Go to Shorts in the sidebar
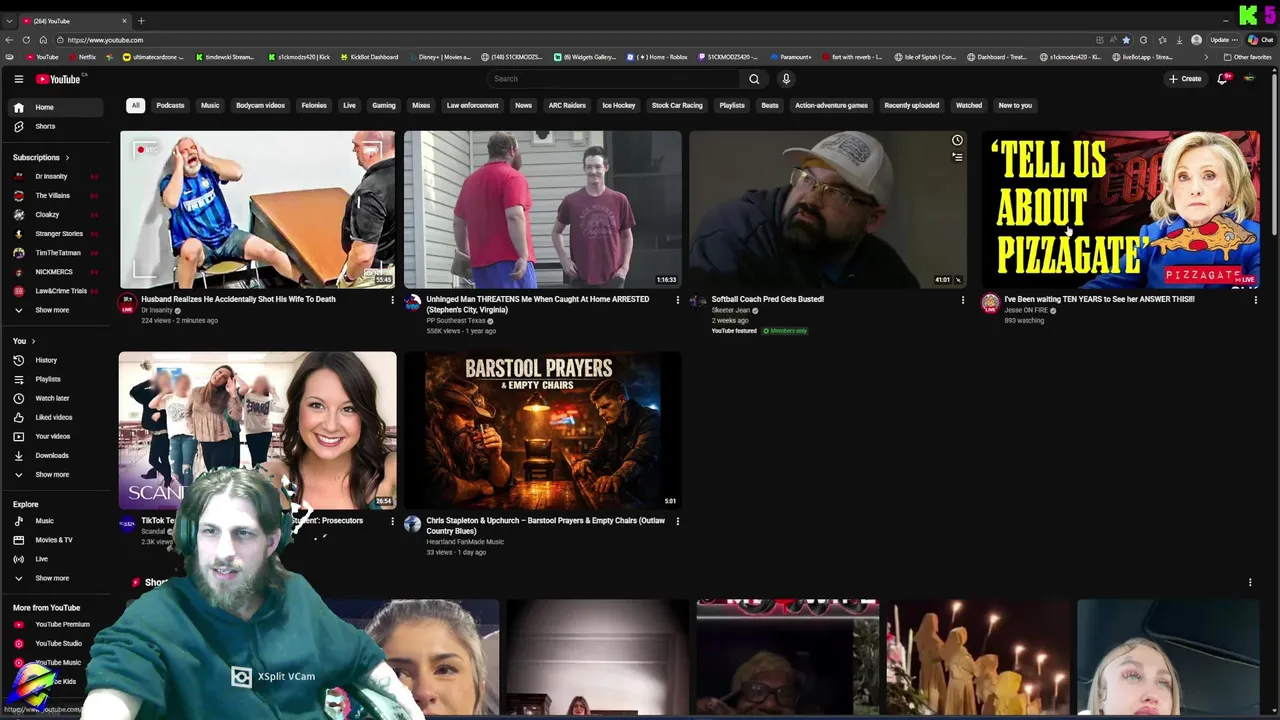The width and height of the screenshot is (1280, 720). coord(57,126)
